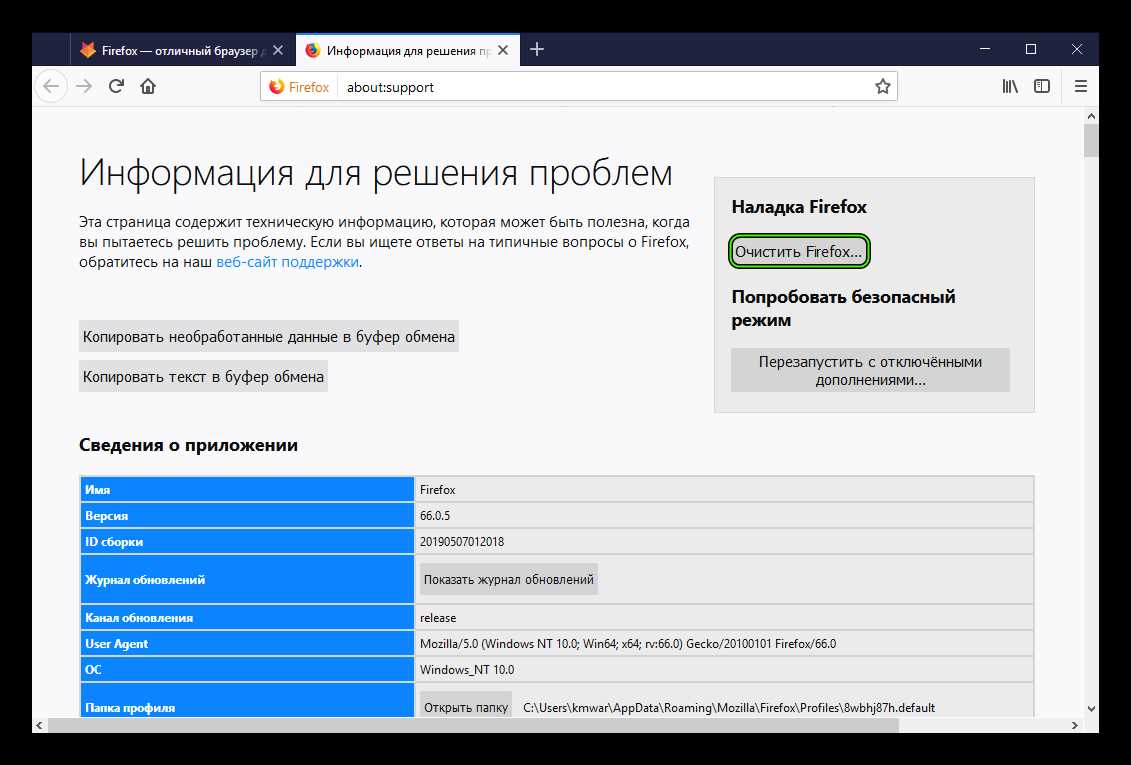The width and height of the screenshot is (1131, 765).
Task: Click the vertical scrollbar up arrow
Action: (1091, 116)
